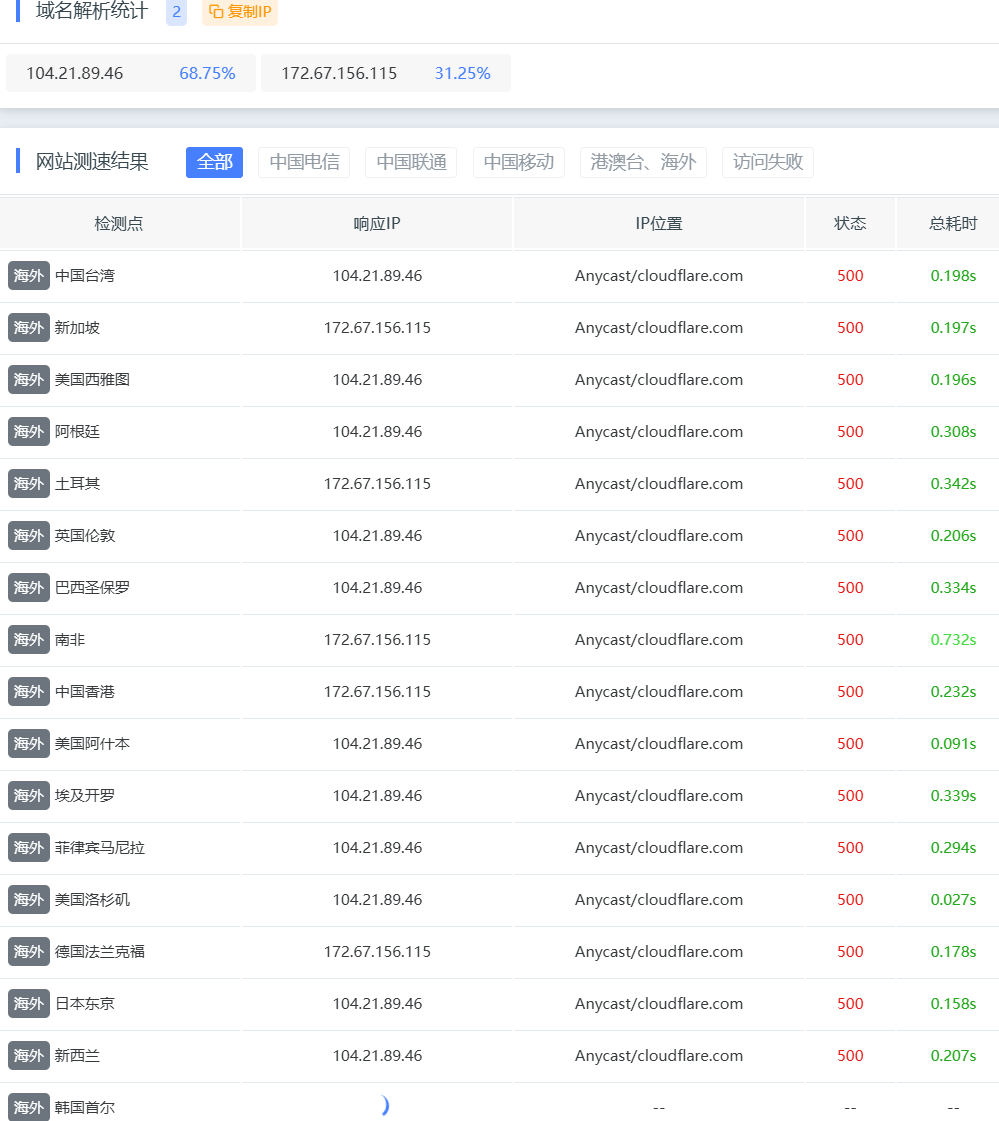Click the 海外 badge for 日本东京
Screen dimensions: 999x1121
coord(29,1004)
